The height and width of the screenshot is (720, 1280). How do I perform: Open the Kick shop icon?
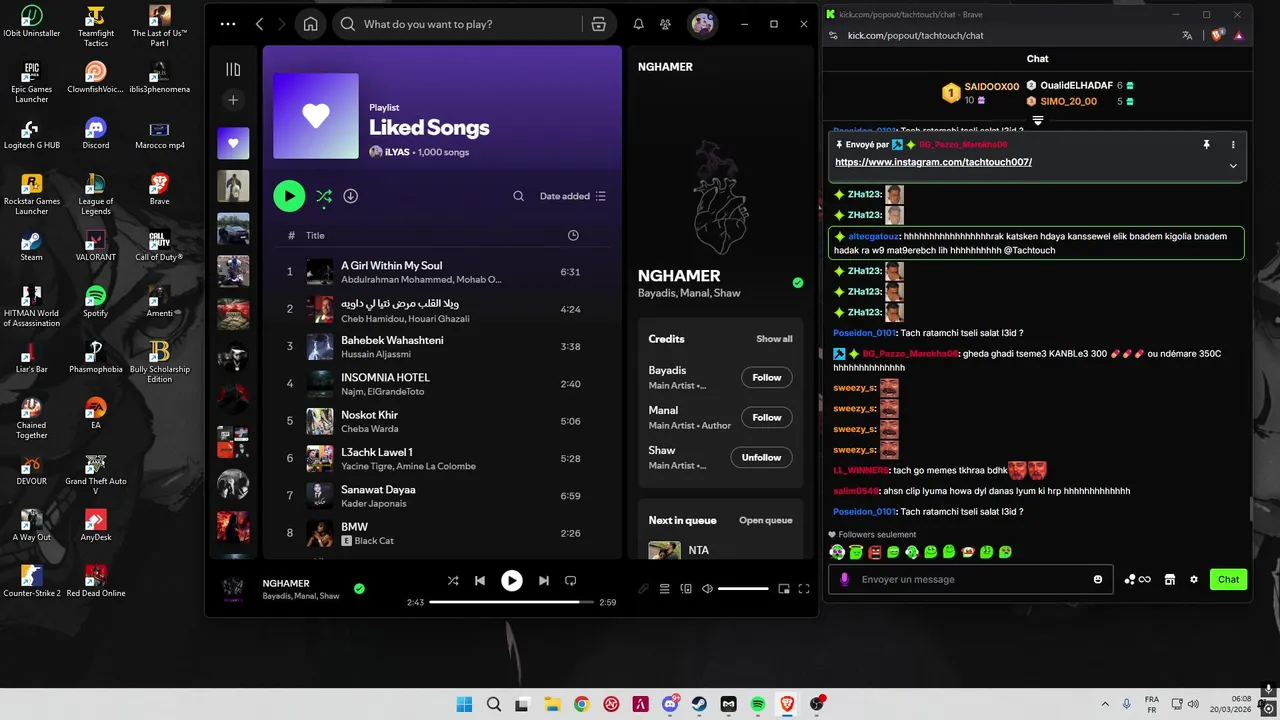pos(1169,579)
